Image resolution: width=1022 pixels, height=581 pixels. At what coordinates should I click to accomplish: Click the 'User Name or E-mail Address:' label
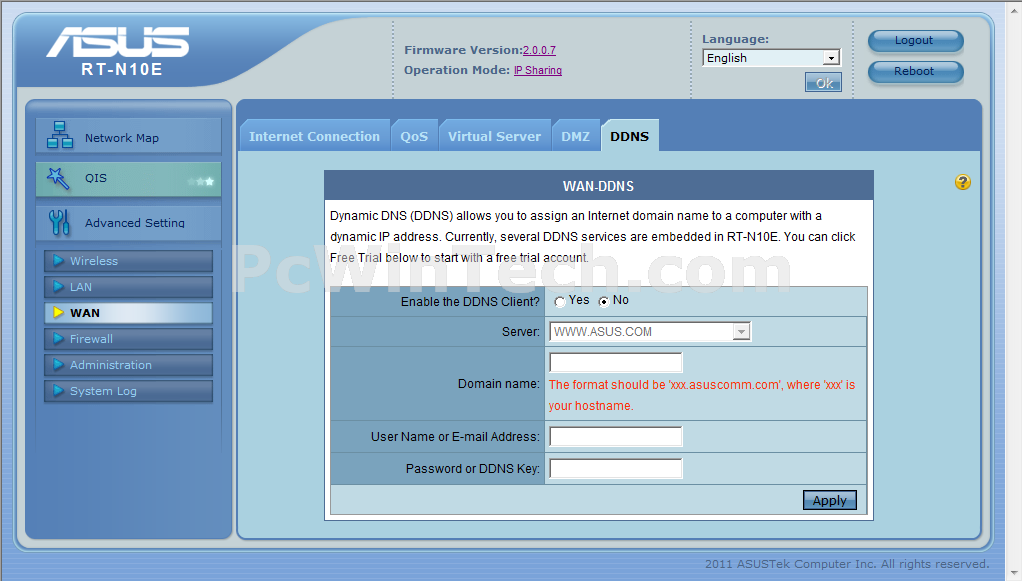(x=456, y=437)
